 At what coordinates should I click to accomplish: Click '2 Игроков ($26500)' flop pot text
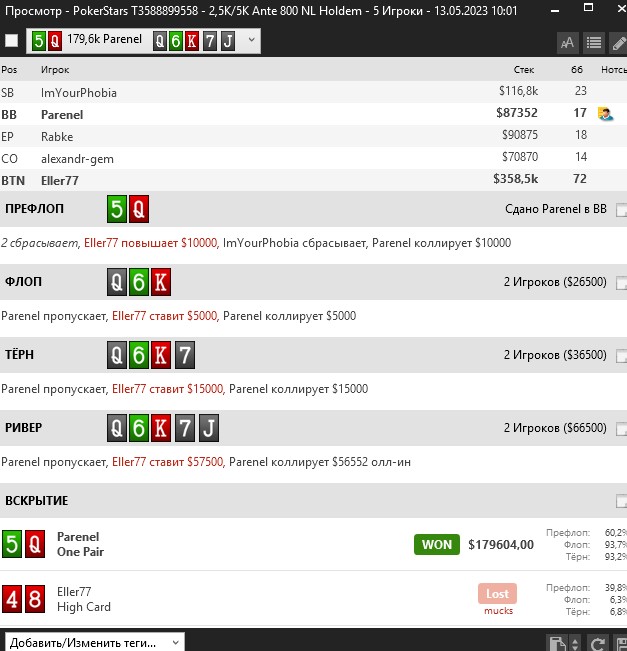(x=555, y=282)
